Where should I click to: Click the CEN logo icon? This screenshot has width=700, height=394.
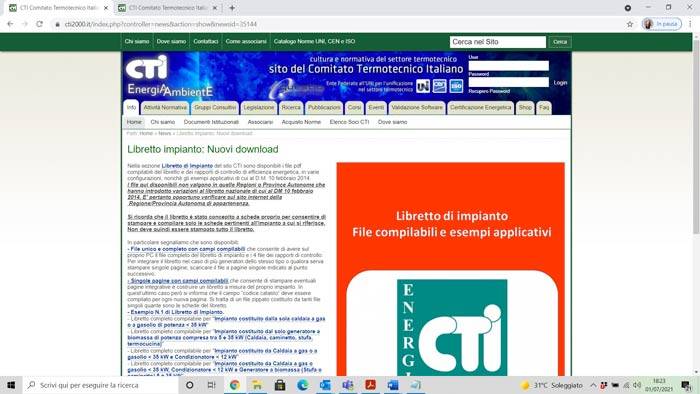tap(439, 86)
